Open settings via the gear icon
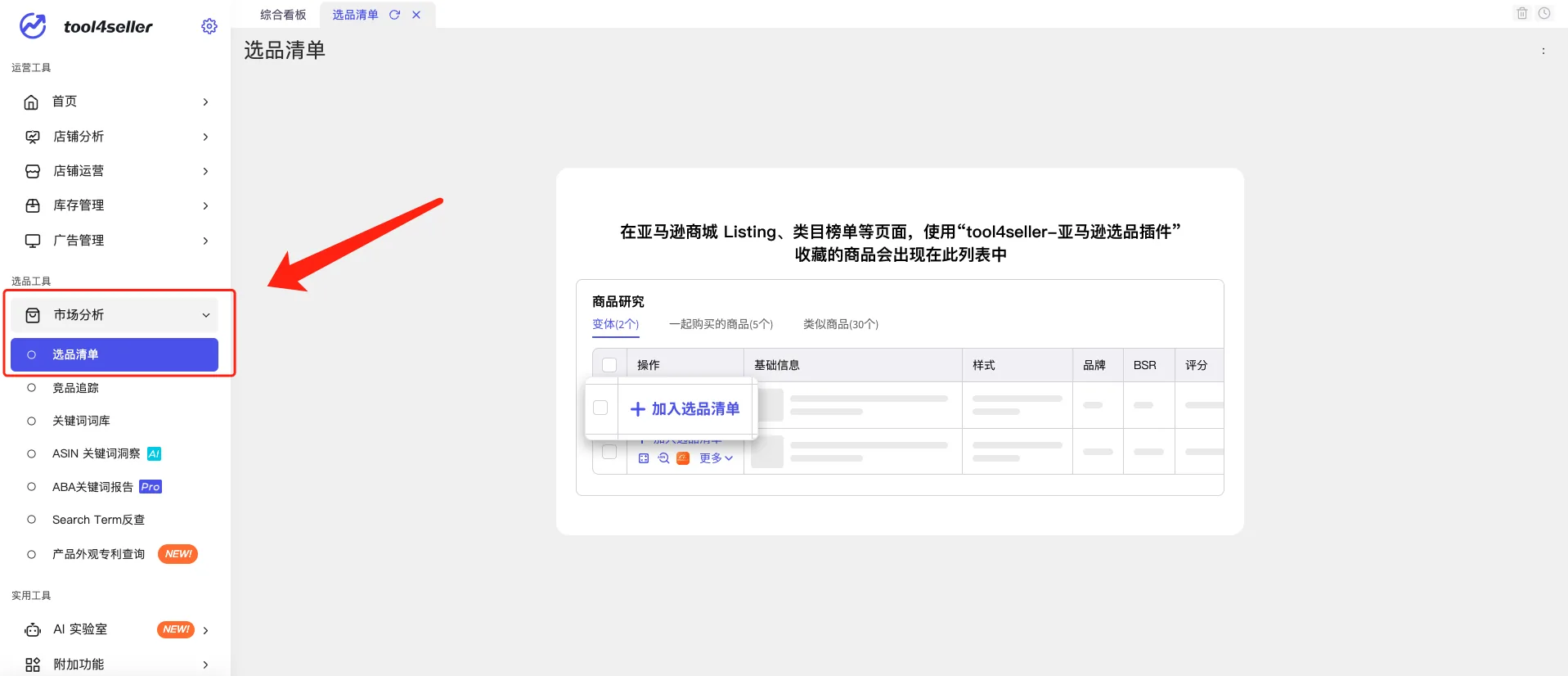 (x=209, y=26)
